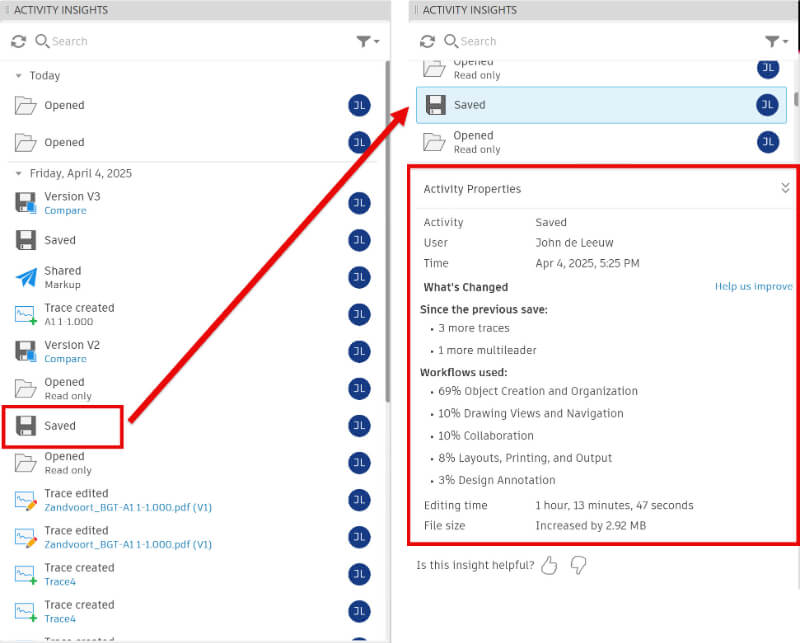Click the thumbs up icon
The width and height of the screenshot is (800, 643).
[x=548, y=566]
